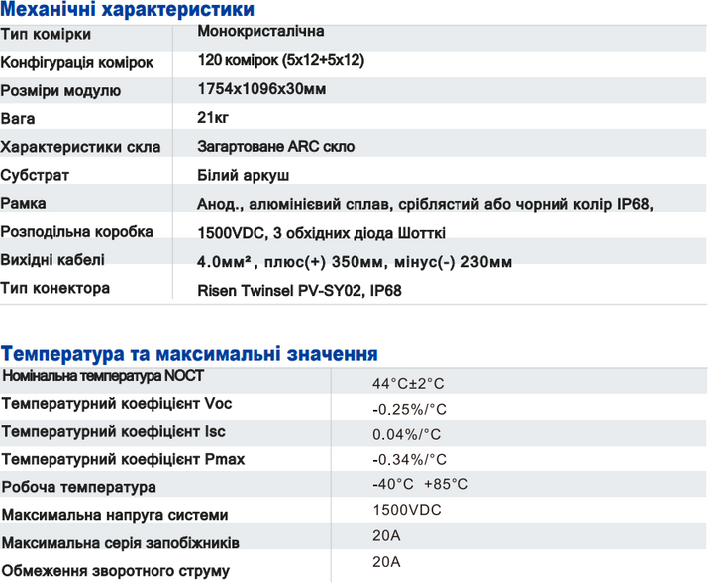Click the value '-0.34%/°C'
708x582 pixels.
[410, 460]
